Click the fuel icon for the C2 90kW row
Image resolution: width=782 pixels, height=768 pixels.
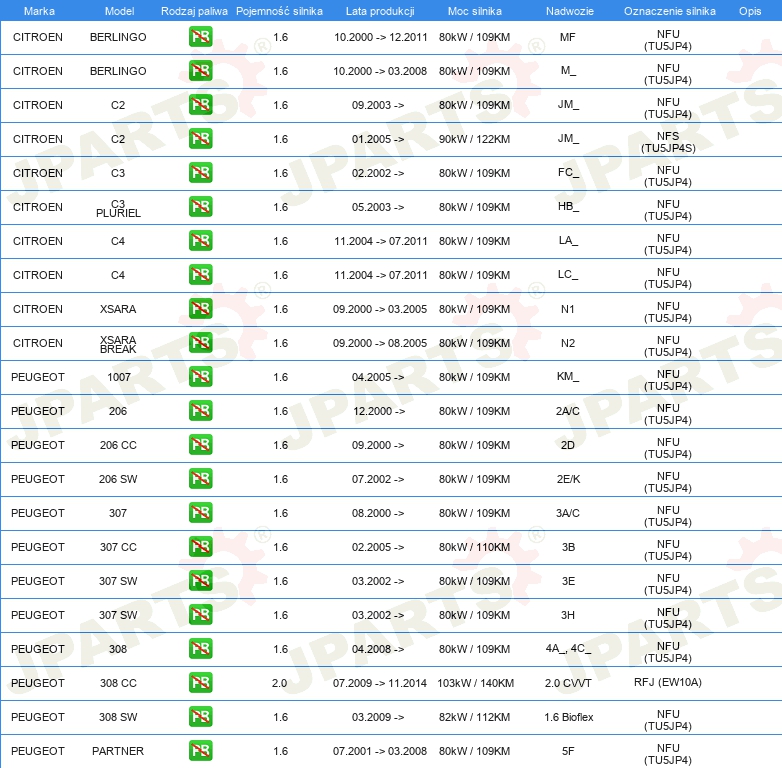pyautogui.click(x=200, y=139)
